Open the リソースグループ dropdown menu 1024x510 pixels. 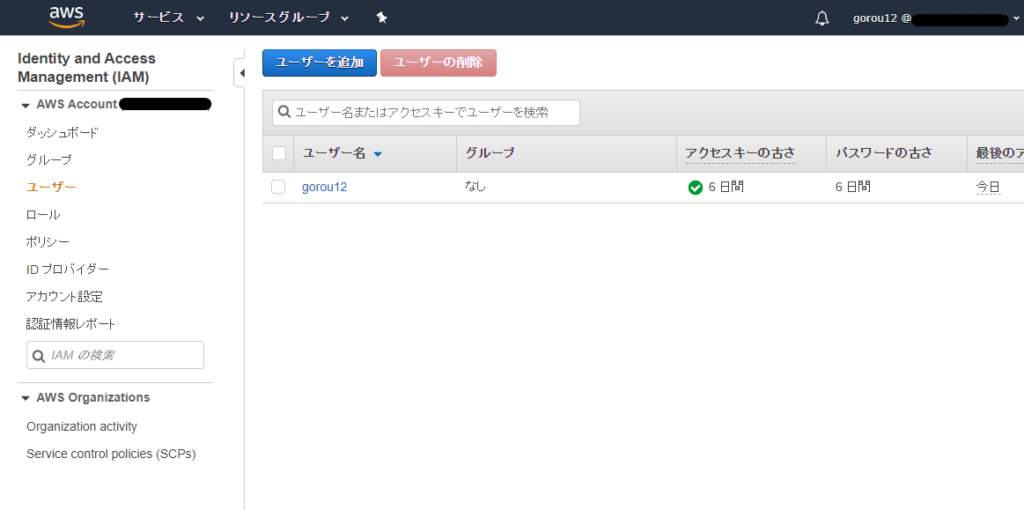(x=289, y=18)
